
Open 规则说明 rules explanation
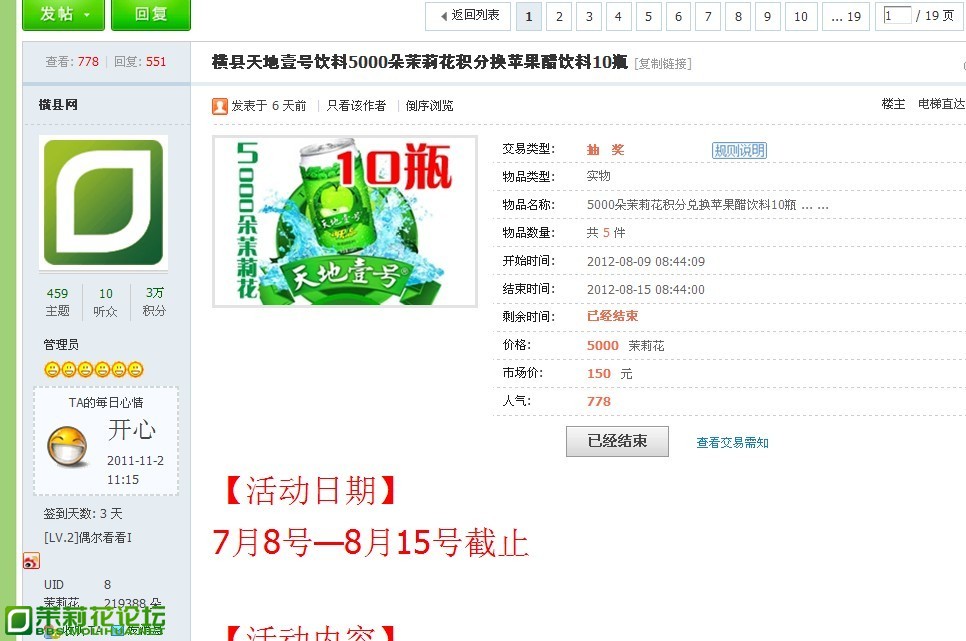point(739,150)
